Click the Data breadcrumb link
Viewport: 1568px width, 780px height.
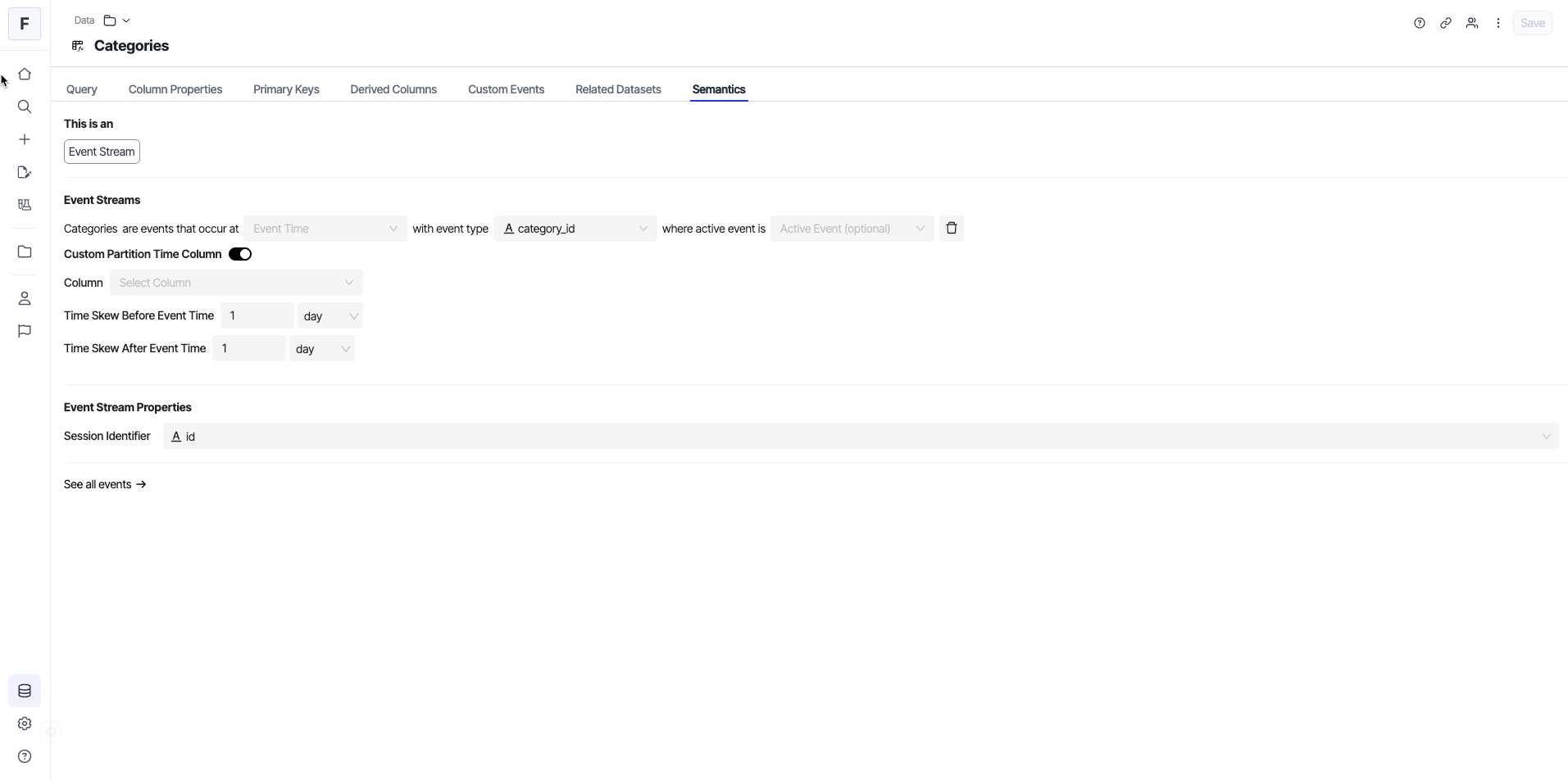pos(84,20)
